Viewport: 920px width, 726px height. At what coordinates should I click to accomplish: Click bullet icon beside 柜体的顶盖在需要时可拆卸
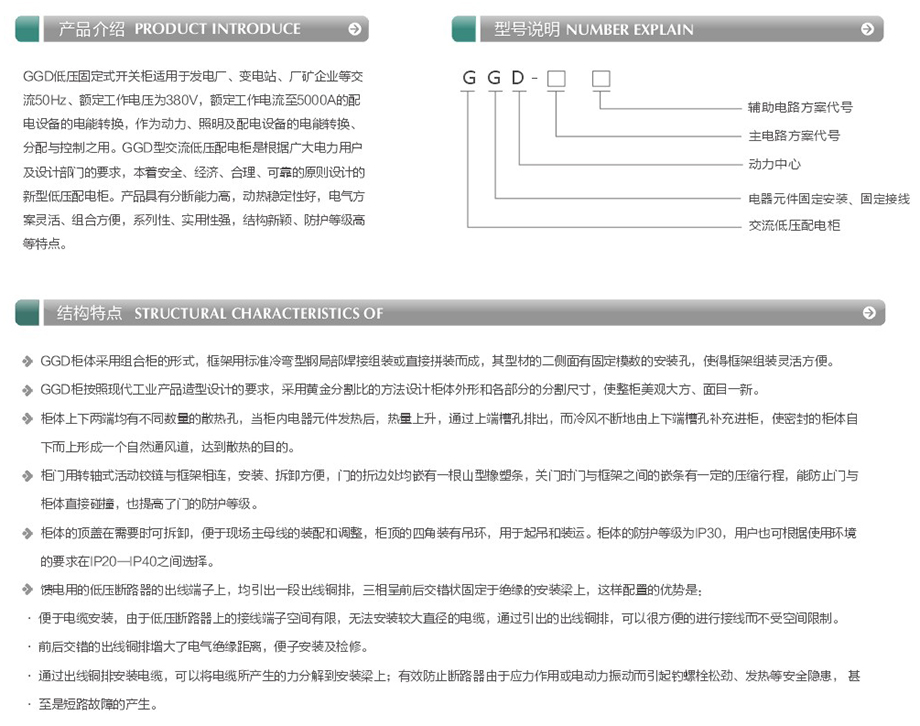coord(27,533)
